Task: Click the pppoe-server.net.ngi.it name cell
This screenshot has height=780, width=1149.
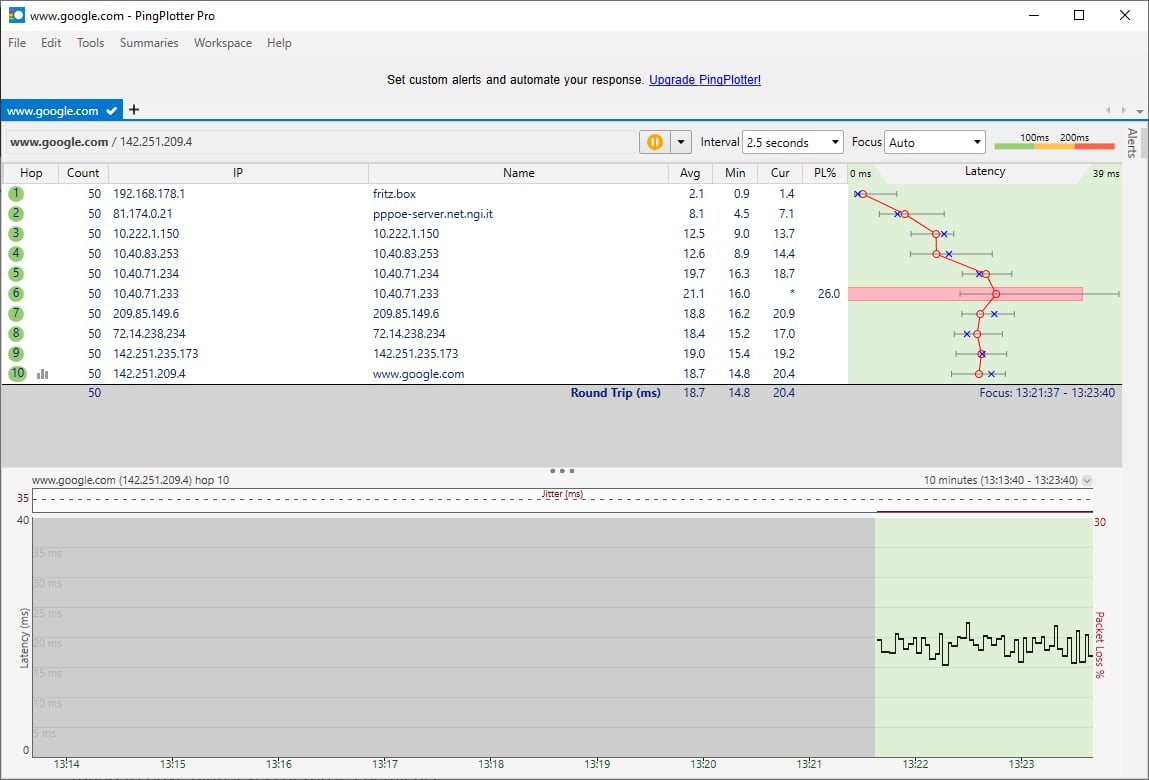Action: [433, 214]
